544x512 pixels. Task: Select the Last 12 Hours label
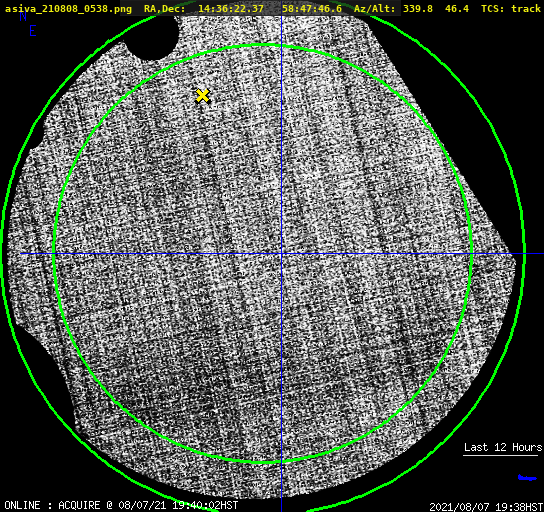click(x=503, y=447)
